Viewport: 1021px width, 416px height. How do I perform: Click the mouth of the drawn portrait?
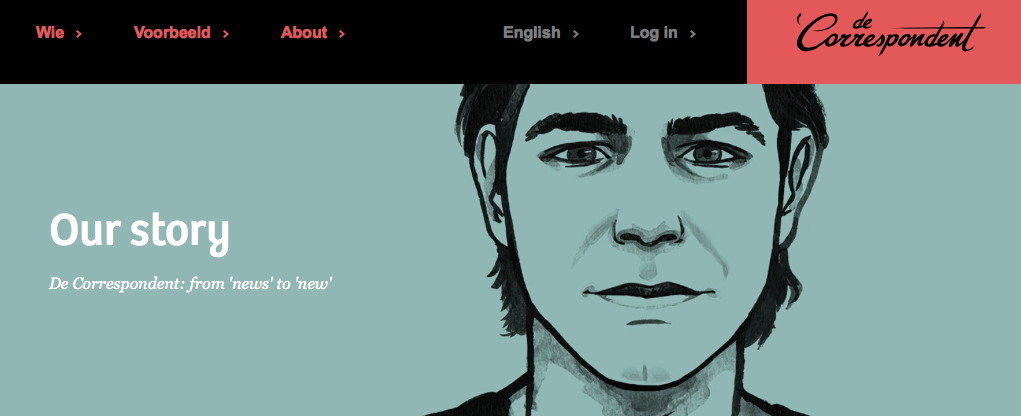(x=648, y=291)
